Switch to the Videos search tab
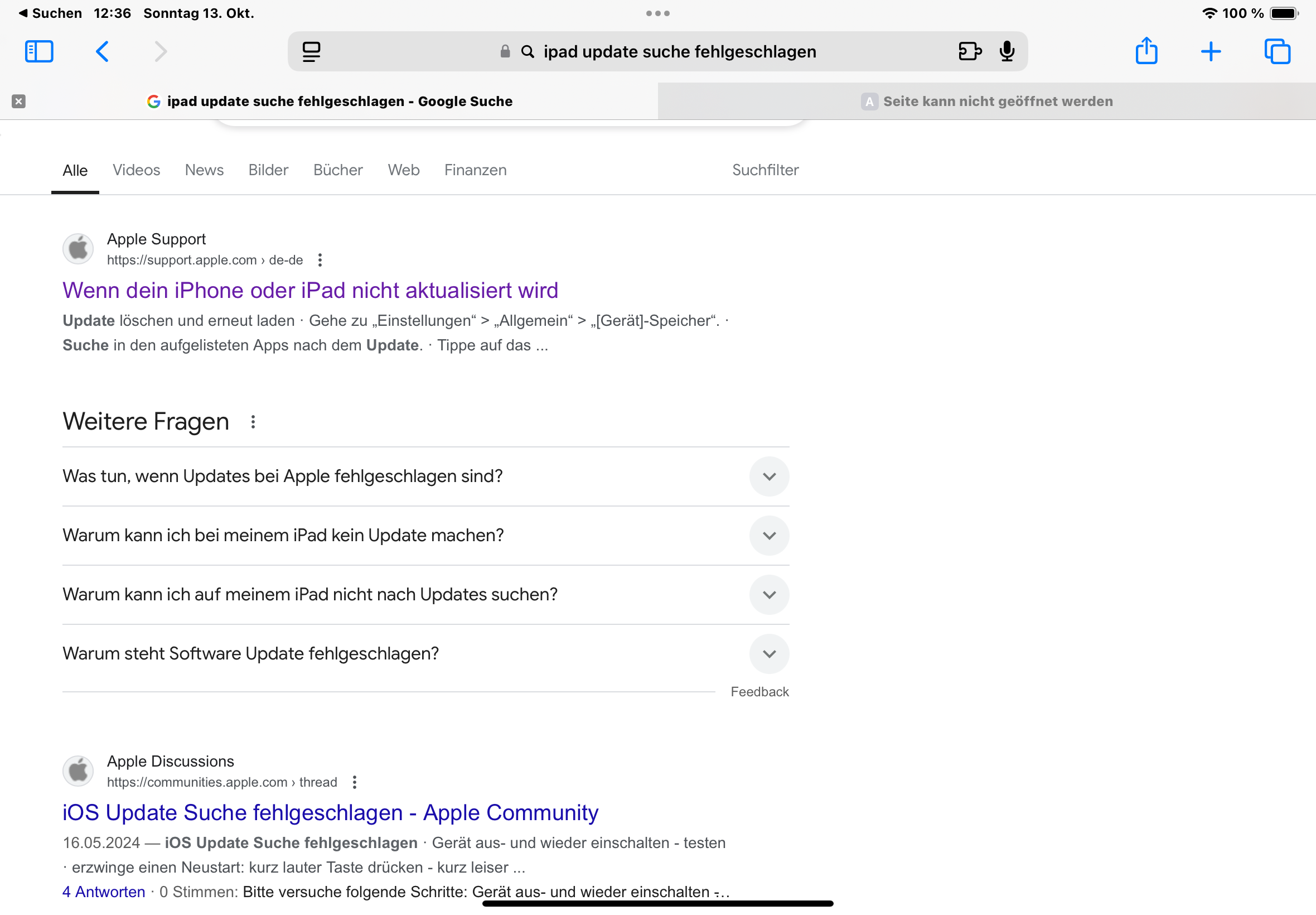 pos(137,170)
